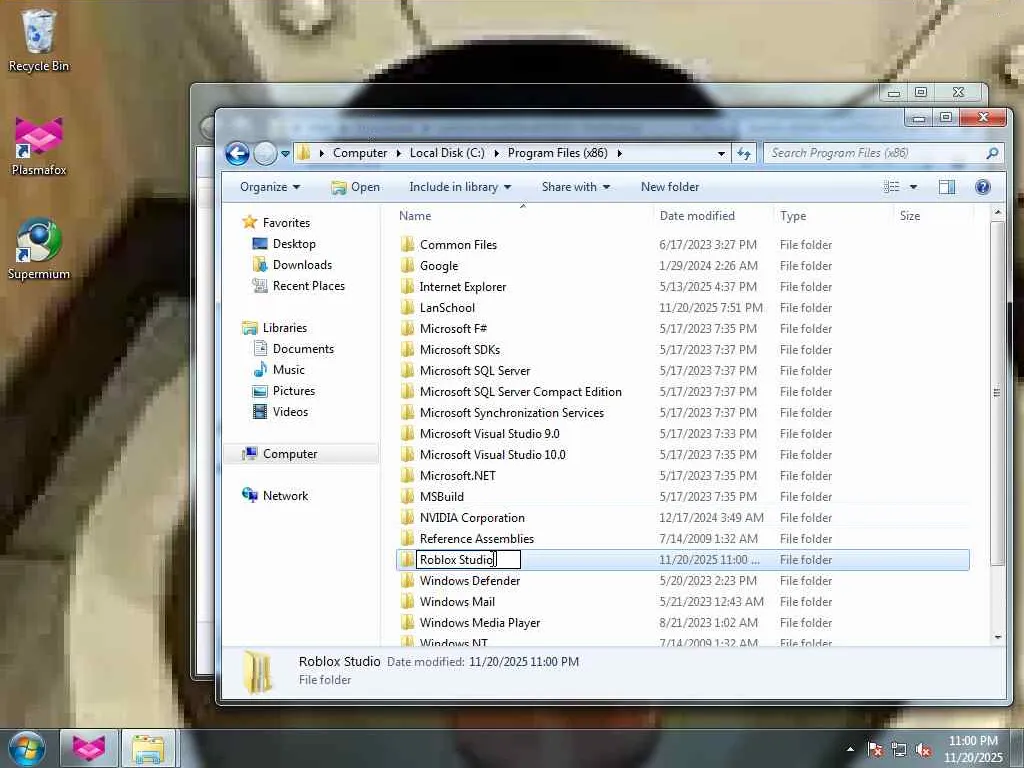The height and width of the screenshot is (768, 1024).
Task: Expand the arrow after Program Files (x86)
Action: click(619, 153)
